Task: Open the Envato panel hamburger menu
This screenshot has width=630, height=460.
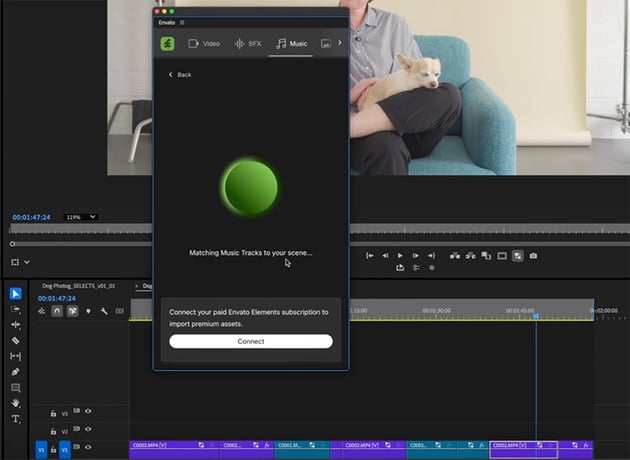Action: (182, 22)
